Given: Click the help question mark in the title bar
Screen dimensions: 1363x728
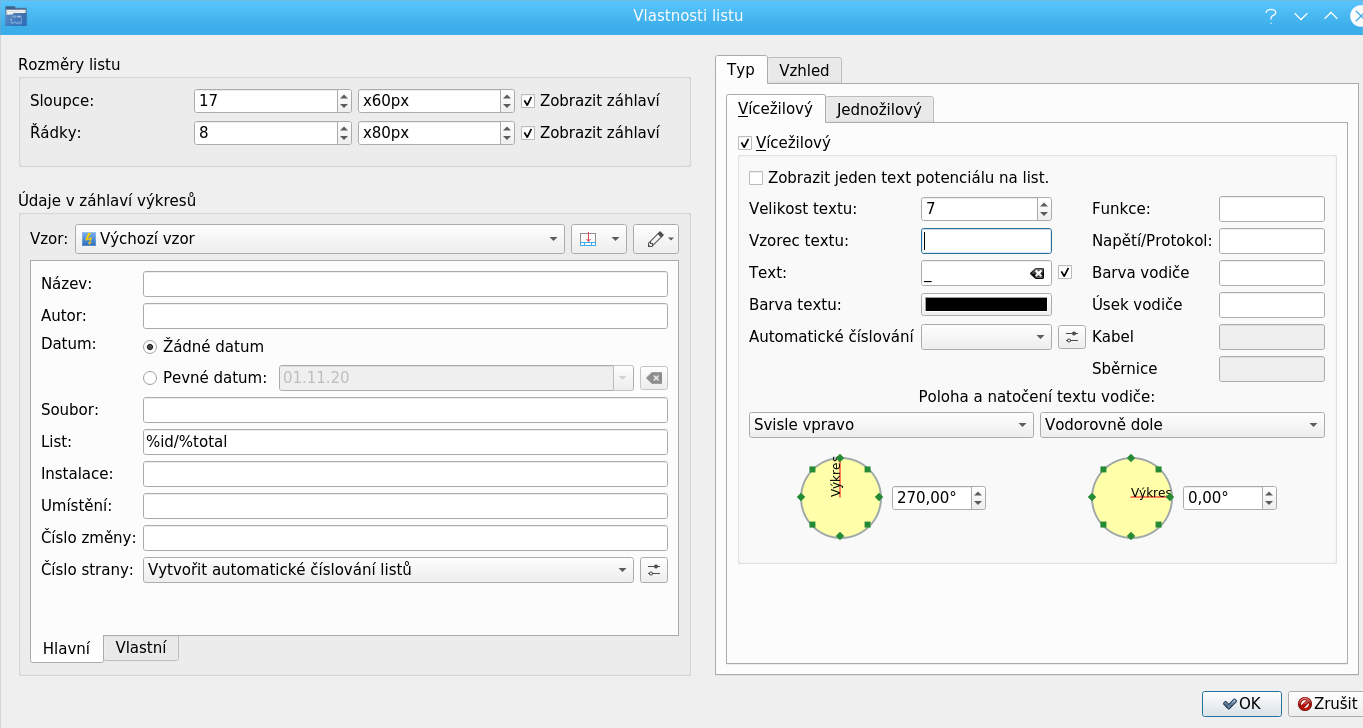Looking at the screenshot, I should click(1271, 16).
